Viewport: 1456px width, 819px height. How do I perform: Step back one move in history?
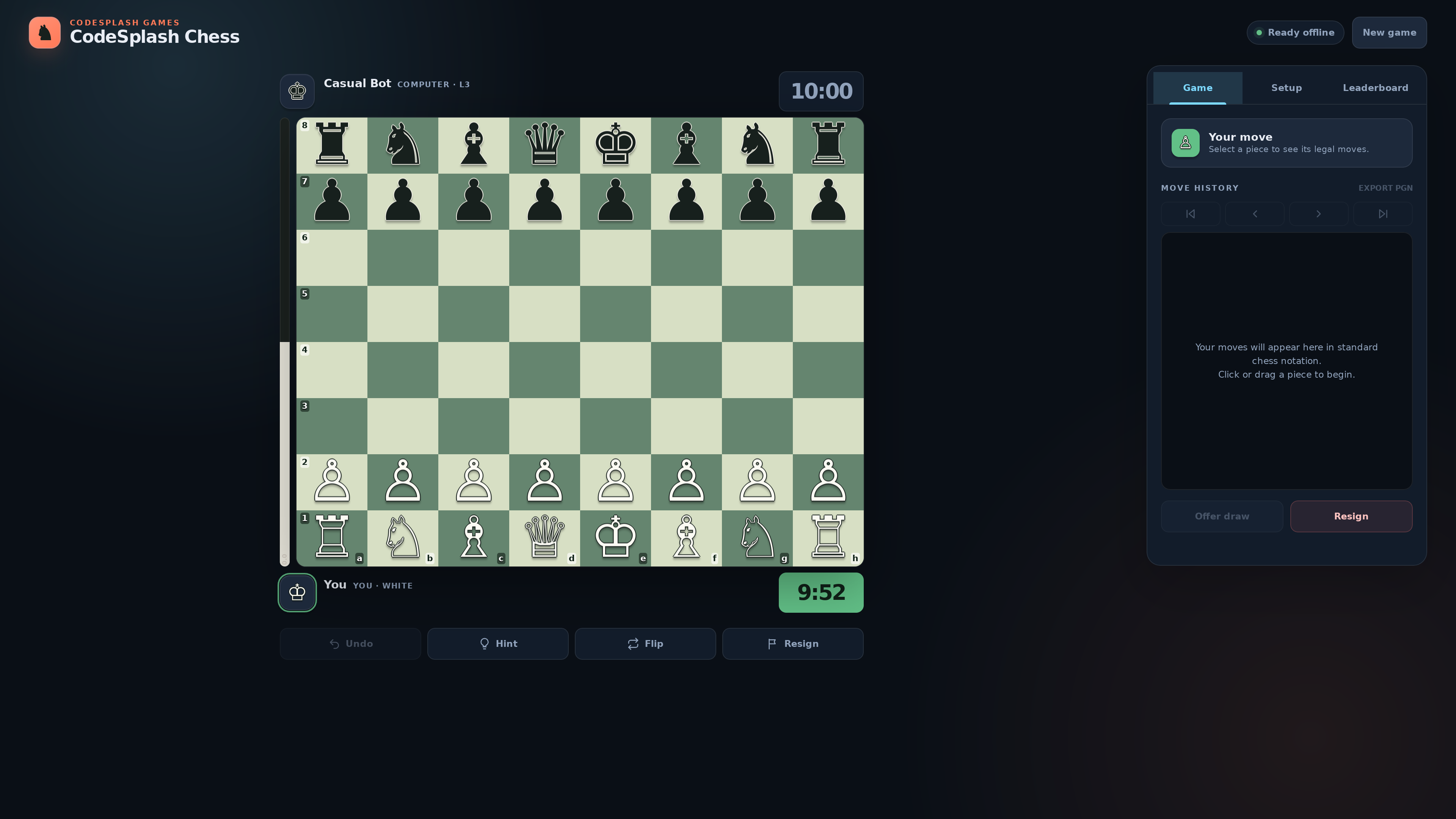[x=1255, y=213]
